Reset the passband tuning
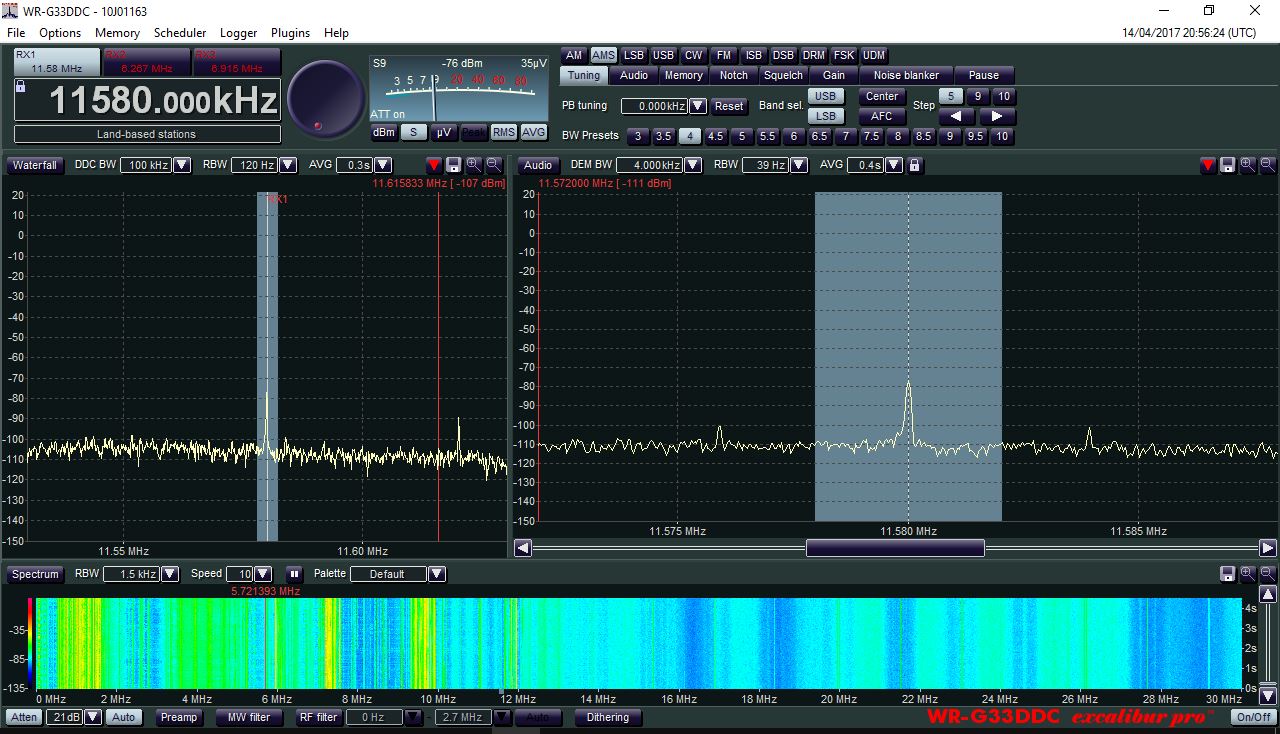The height and width of the screenshot is (734, 1280). click(729, 106)
